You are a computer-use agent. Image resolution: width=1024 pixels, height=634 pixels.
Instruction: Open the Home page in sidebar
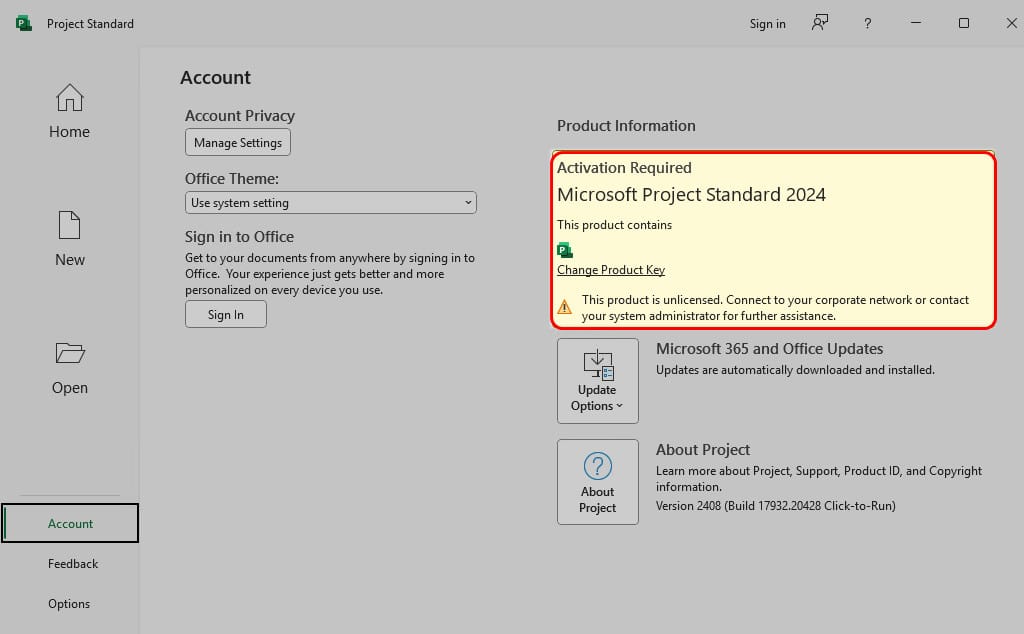69,112
